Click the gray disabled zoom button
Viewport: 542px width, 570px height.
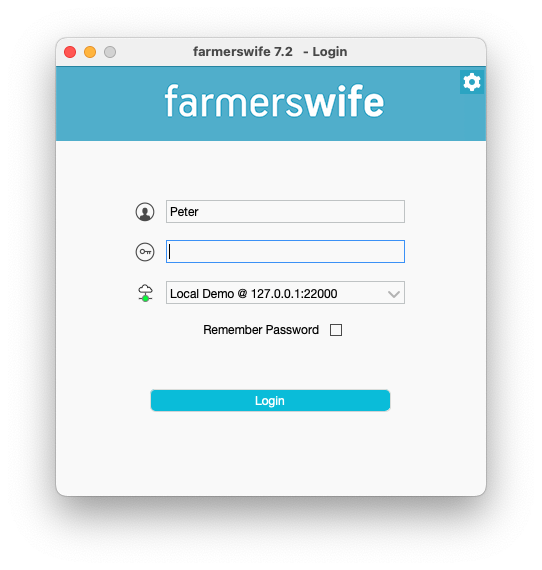110,52
